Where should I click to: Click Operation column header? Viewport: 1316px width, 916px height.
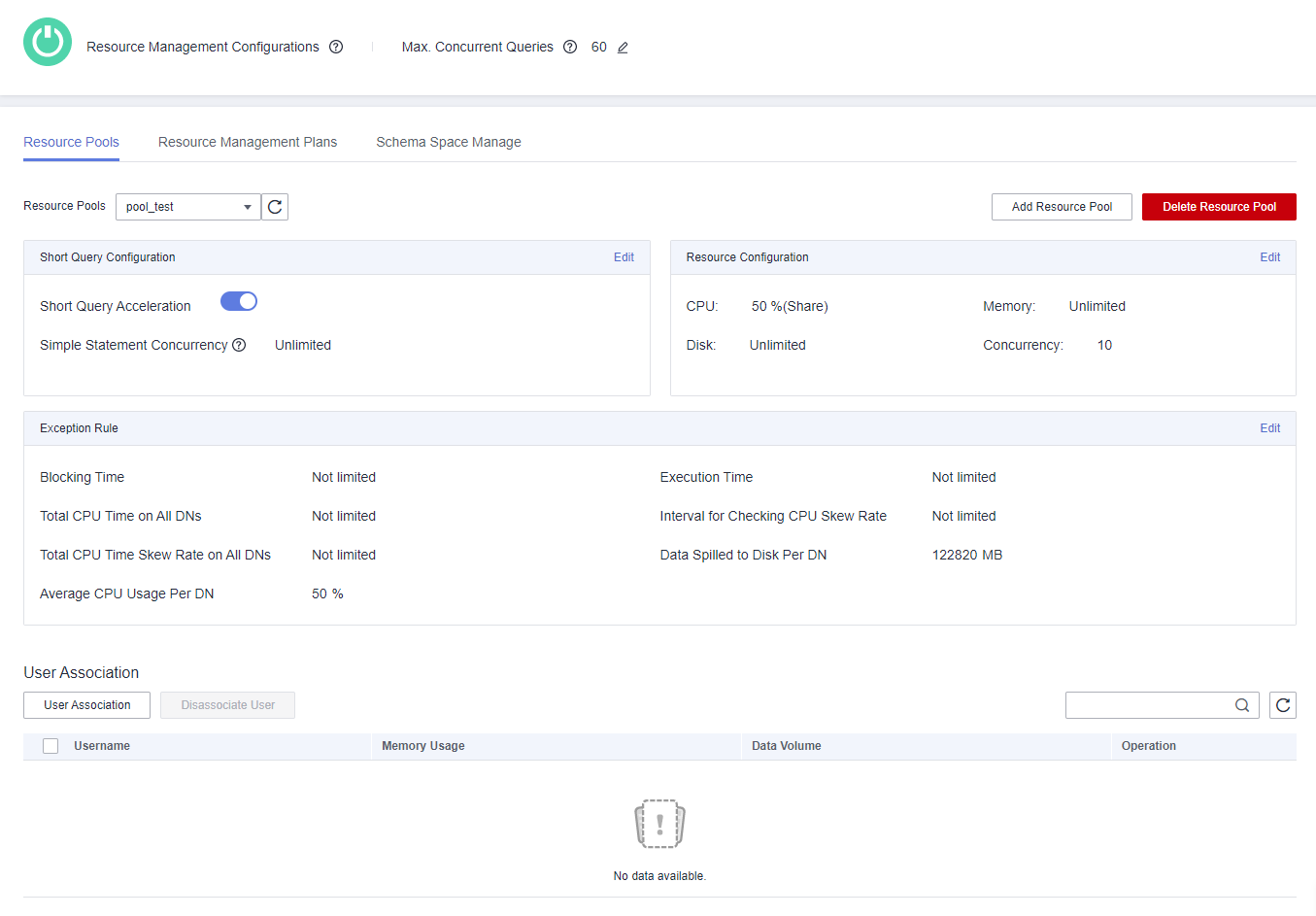coord(1149,746)
